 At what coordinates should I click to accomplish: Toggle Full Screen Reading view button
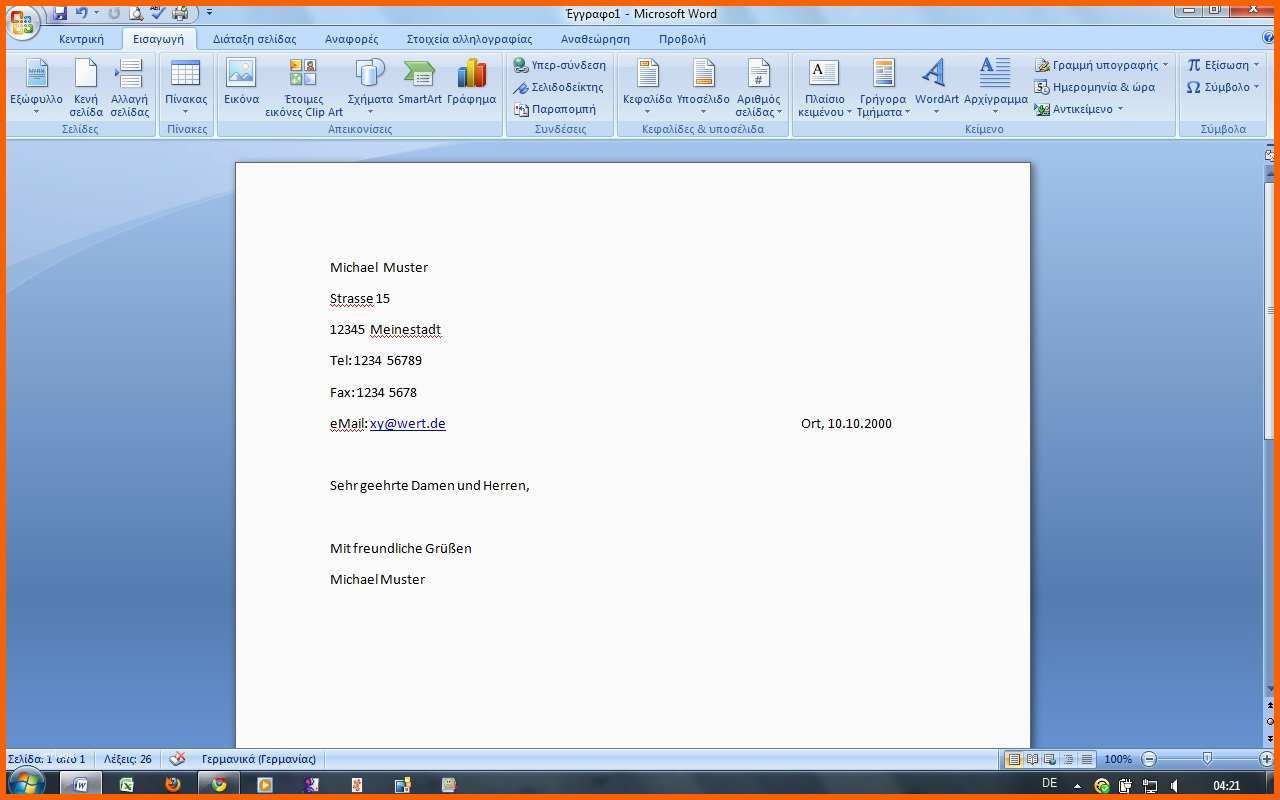1033,760
